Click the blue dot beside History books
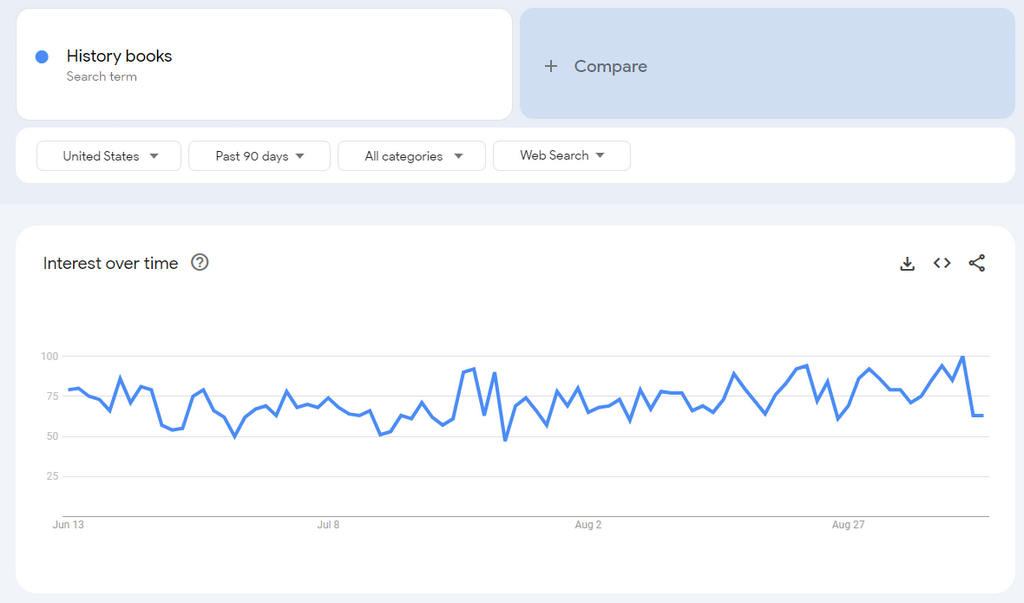 click(39, 56)
